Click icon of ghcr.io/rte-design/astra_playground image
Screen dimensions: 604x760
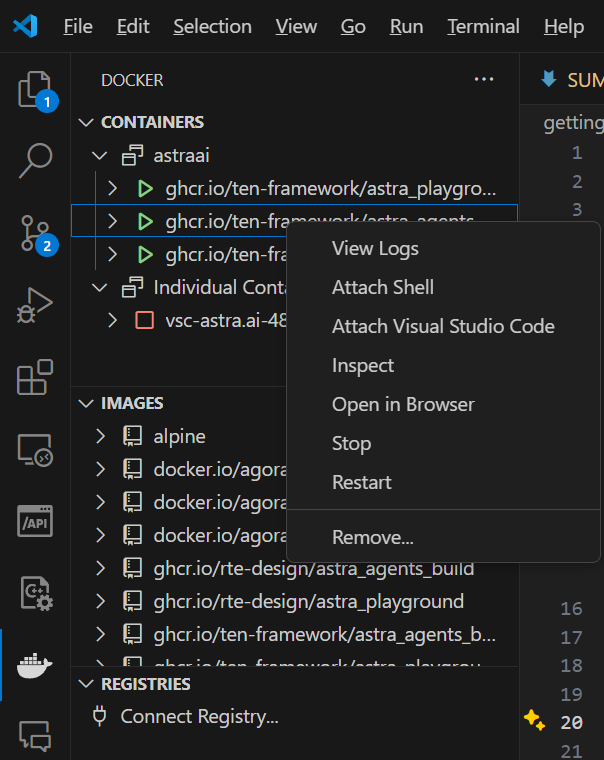click(x=132, y=602)
